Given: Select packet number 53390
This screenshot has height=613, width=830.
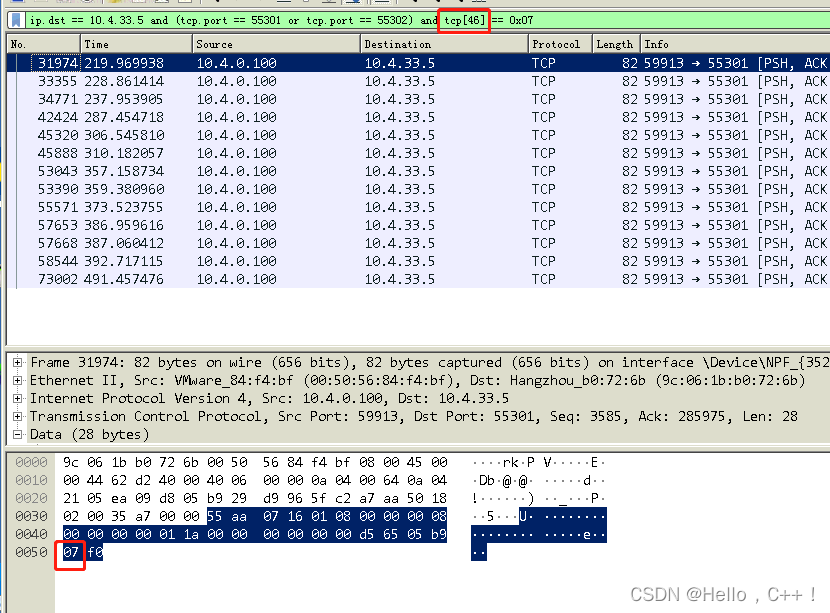Looking at the screenshot, I should point(418,189).
